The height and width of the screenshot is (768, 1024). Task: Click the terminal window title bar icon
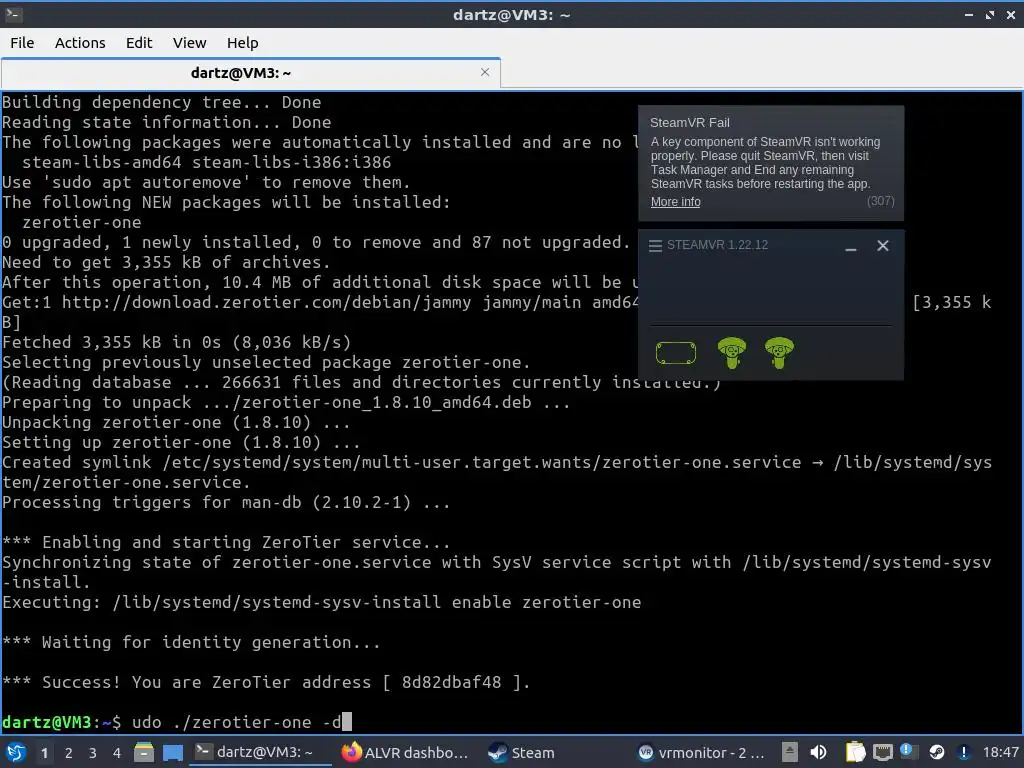(13, 14)
